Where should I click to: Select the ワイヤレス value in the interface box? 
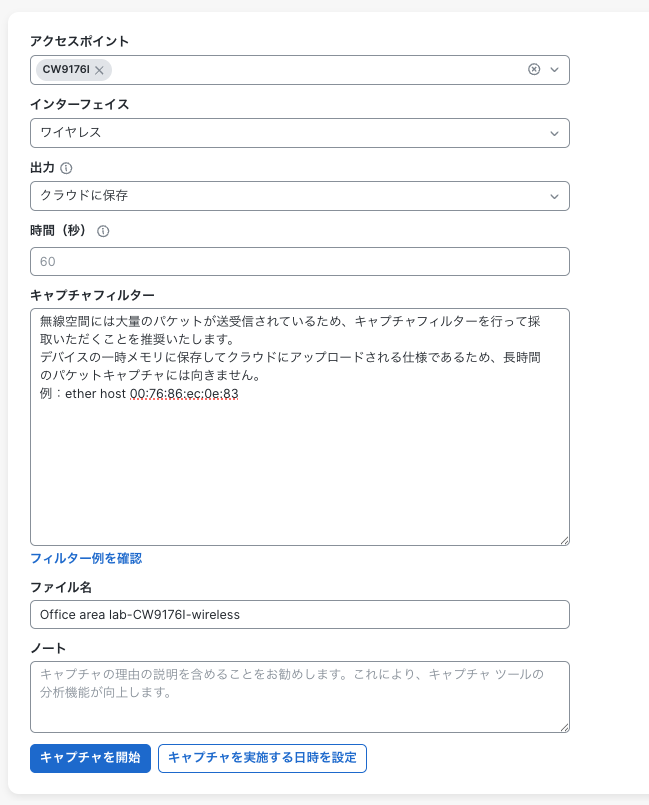pos(300,132)
